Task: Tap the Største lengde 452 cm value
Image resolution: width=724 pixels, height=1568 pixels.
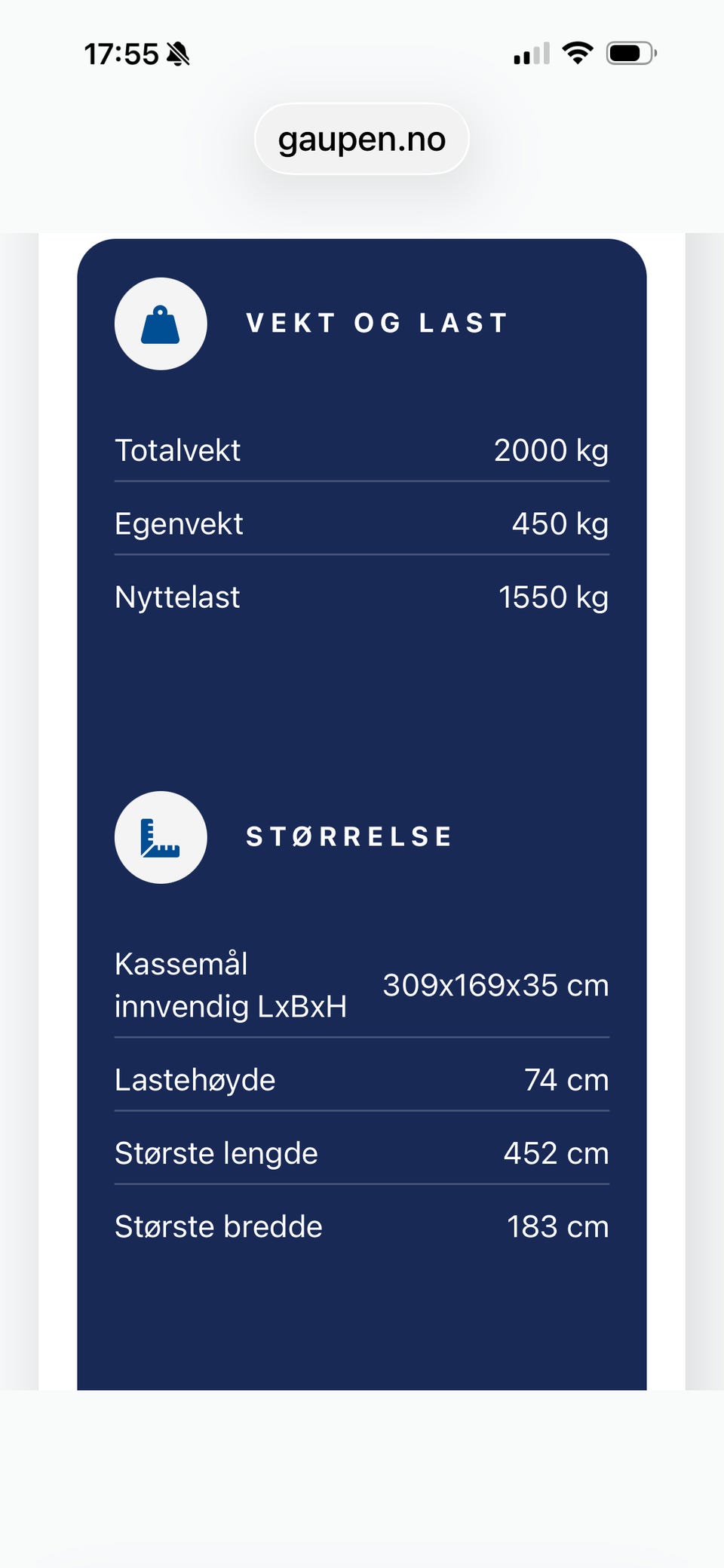Action: coord(557,1154)
